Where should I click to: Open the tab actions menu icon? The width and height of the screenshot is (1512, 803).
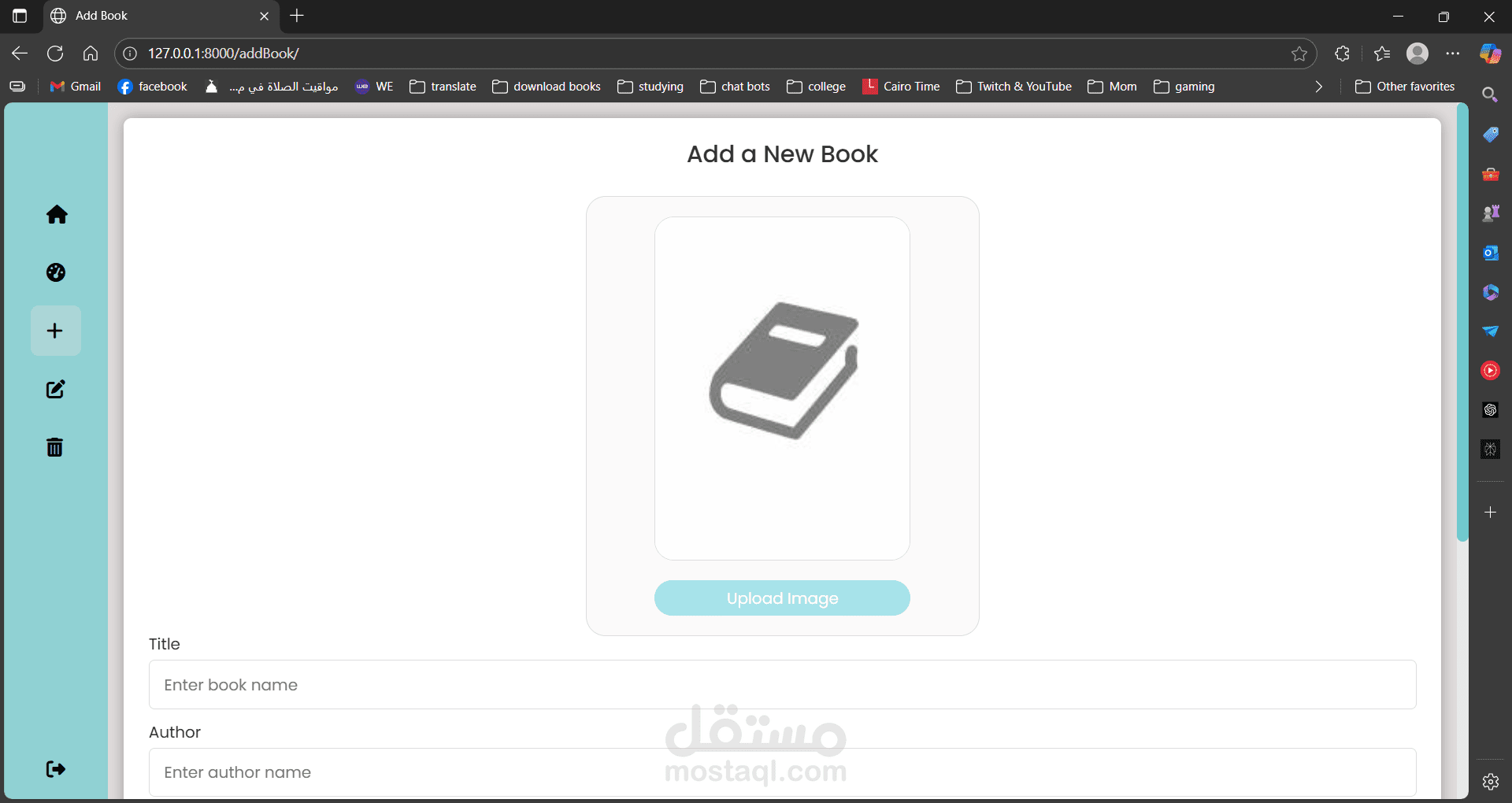point(20,16)
